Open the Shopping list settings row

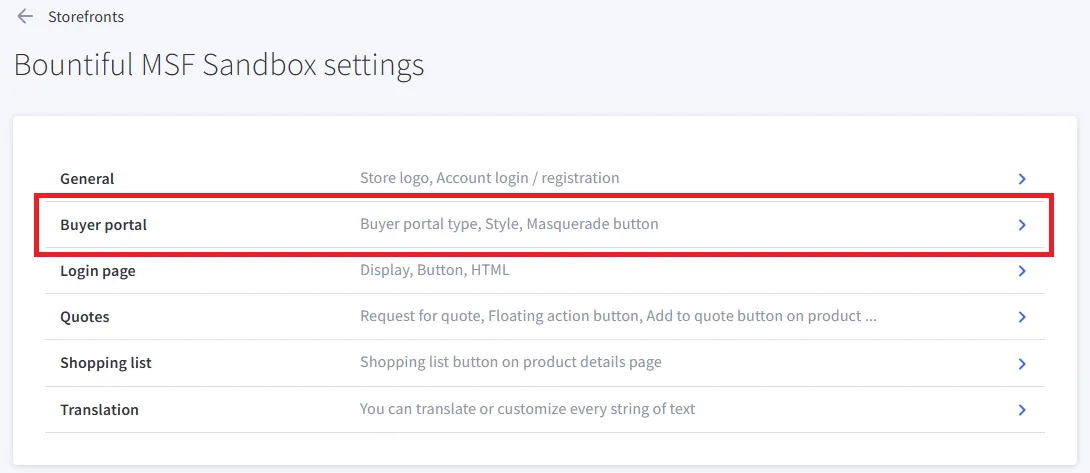[x=545, y=363]
